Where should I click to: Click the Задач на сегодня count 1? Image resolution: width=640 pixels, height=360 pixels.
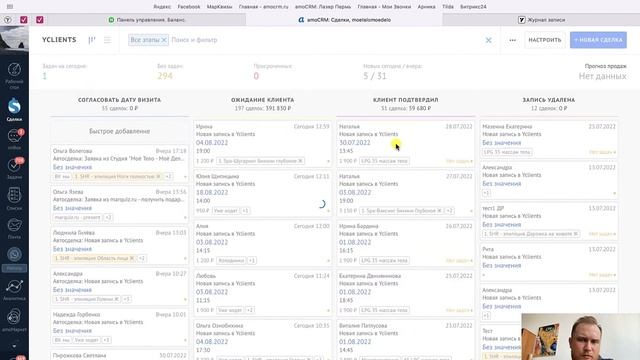pos(44,76)
